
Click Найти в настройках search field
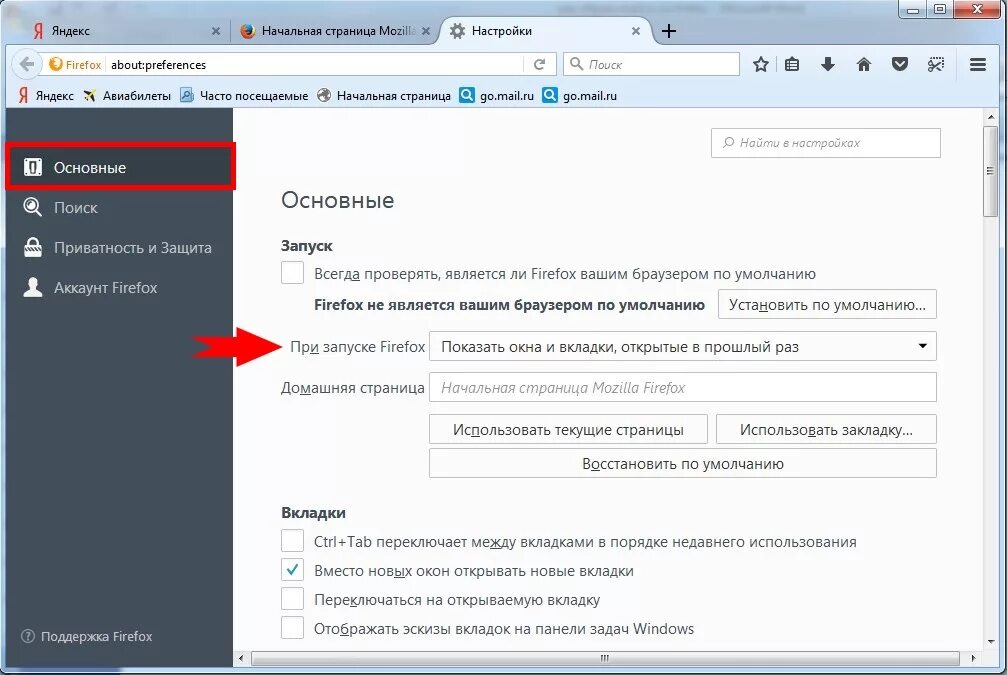(825, 143)
